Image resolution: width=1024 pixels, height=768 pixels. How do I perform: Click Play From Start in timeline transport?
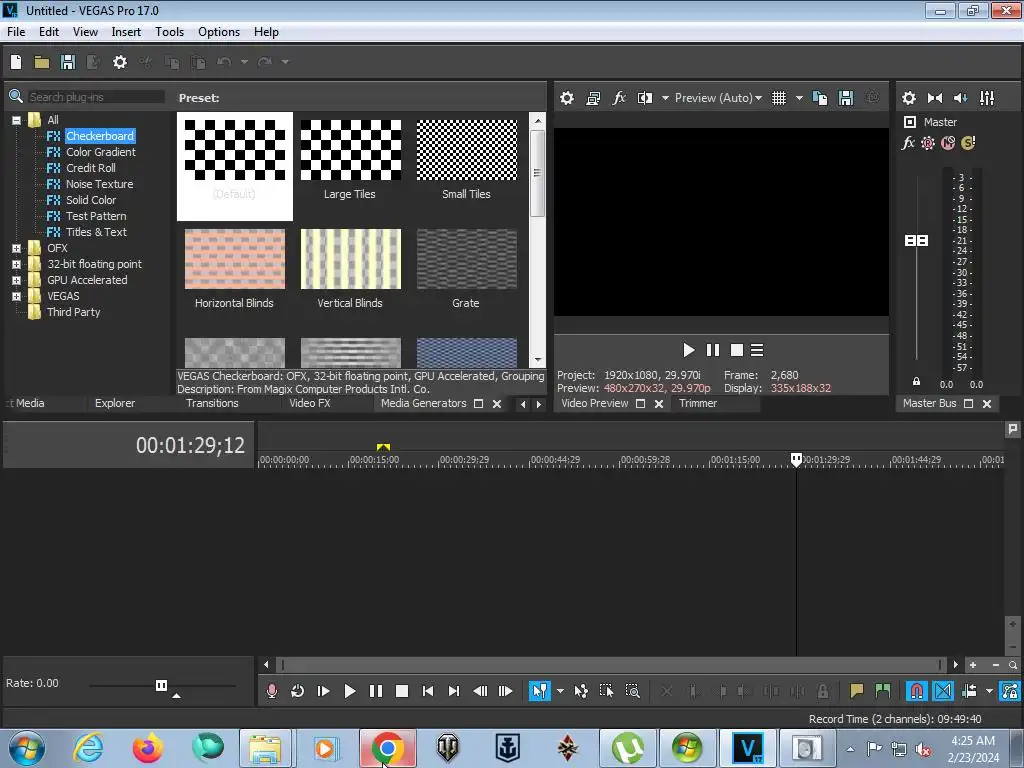pyautogui.click(x=323, y=691)
